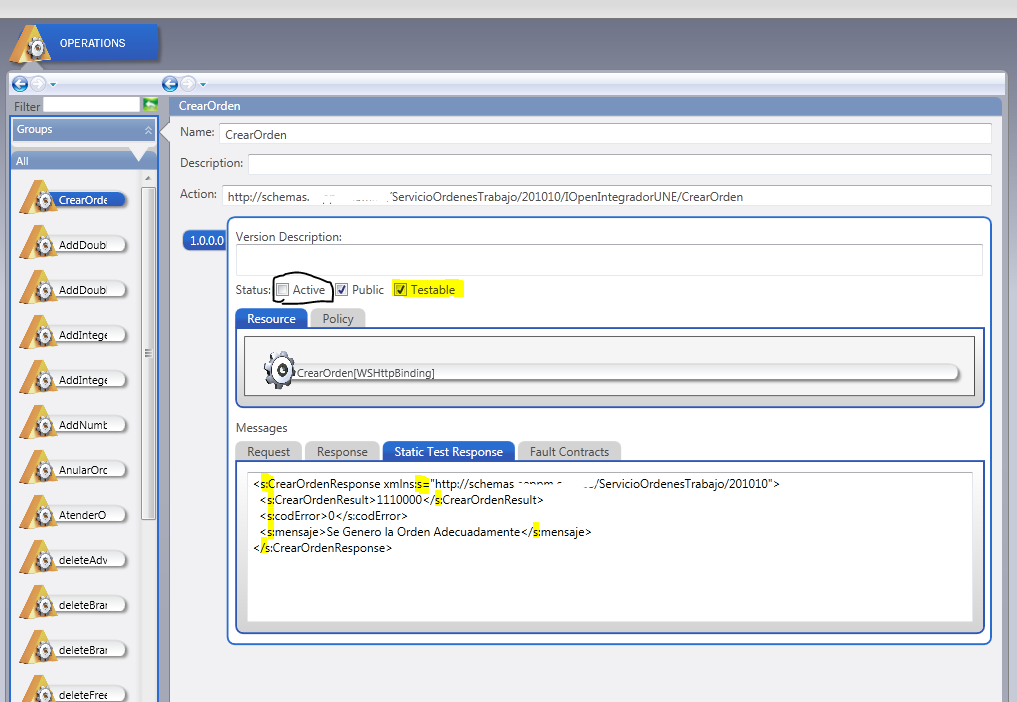Select the AnularOrc label in the operations list
Screen dimensions: 1017x702
pos(83,470)
